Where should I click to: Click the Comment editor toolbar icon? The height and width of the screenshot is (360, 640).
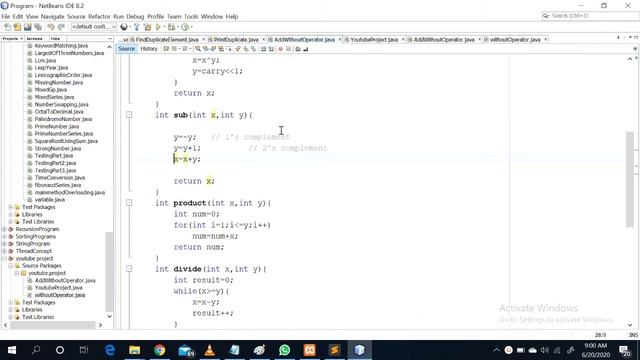298,49
